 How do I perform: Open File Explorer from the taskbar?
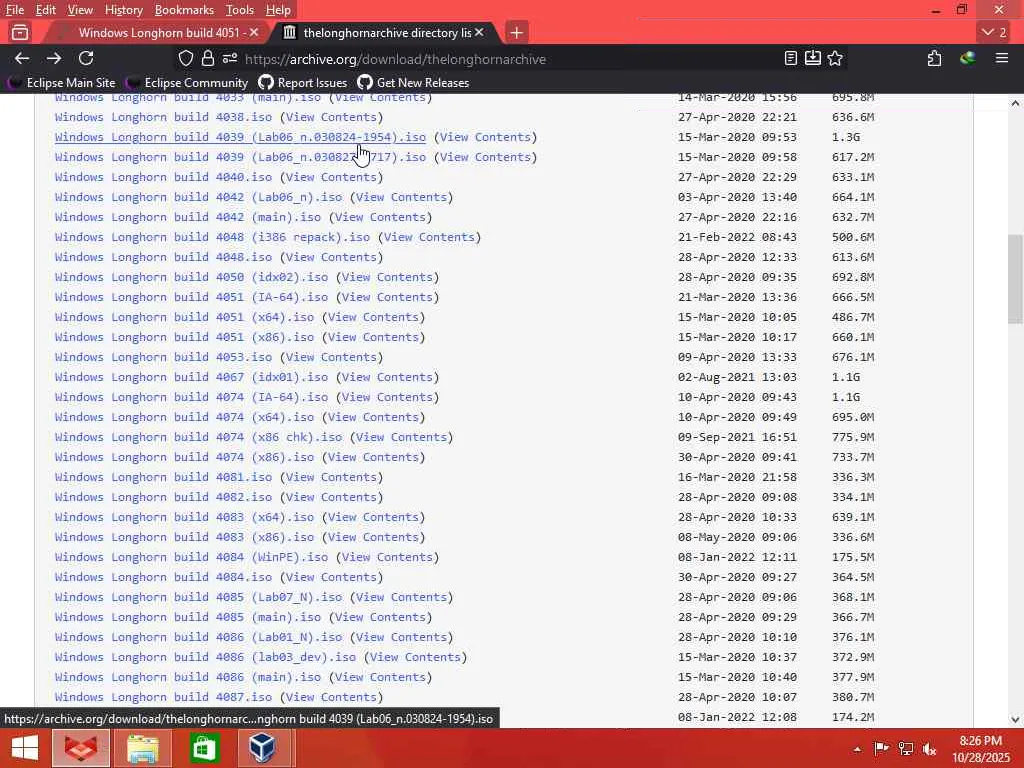click(142, 748)
